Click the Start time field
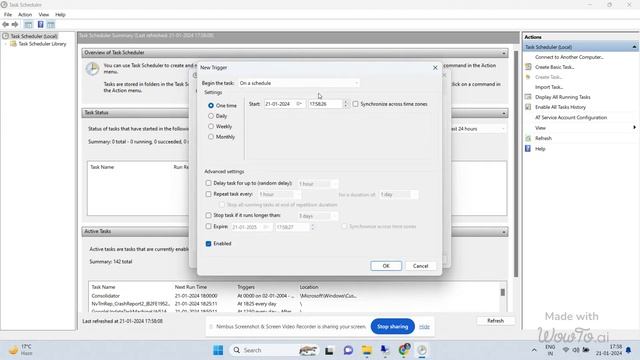The width and height of the screenshot is (640, 360). (325, 104)
